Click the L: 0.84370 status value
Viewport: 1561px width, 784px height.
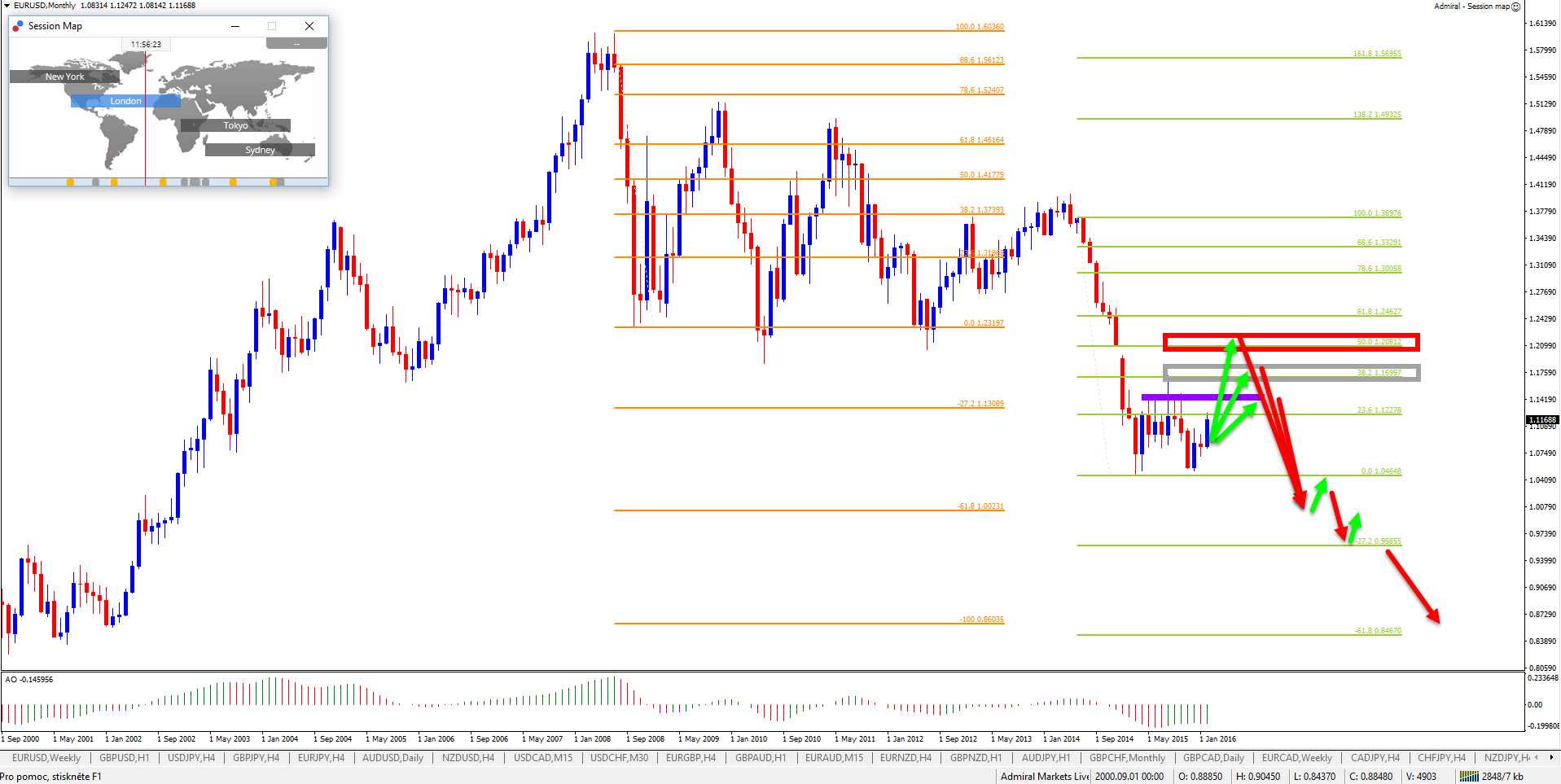tap(1314, 777)
